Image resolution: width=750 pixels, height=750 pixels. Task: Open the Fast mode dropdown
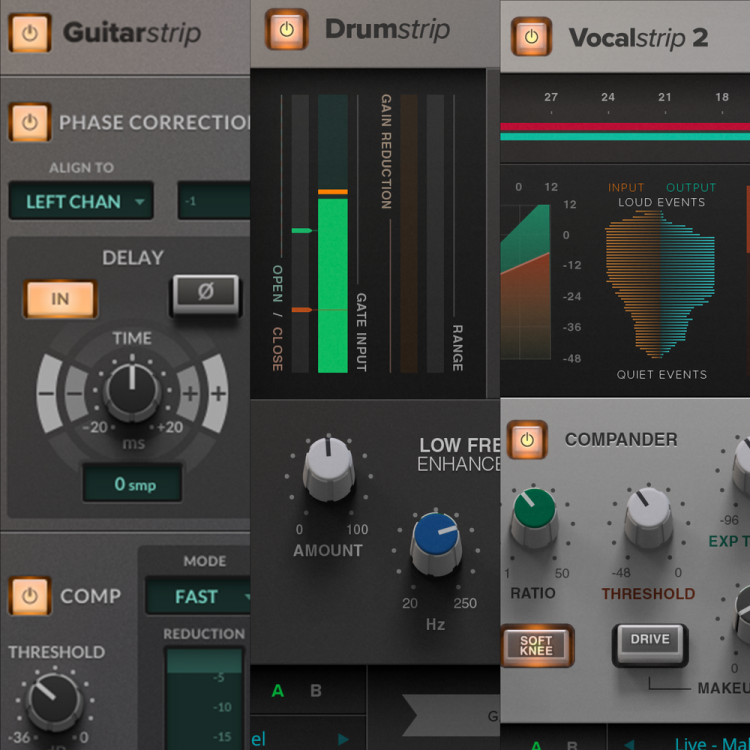pyautogui.click(x=198, y=597)
